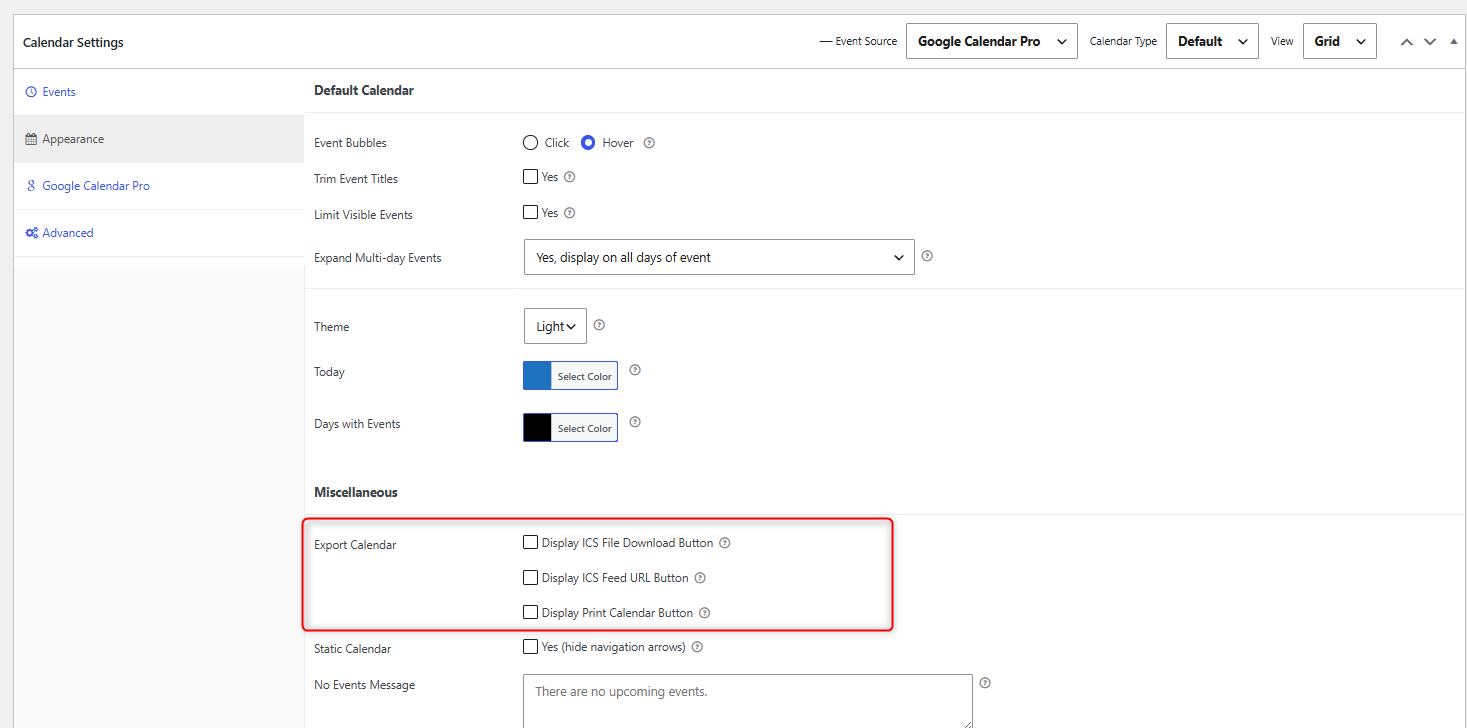Click the black Days with Events swatch

point(537,428)
